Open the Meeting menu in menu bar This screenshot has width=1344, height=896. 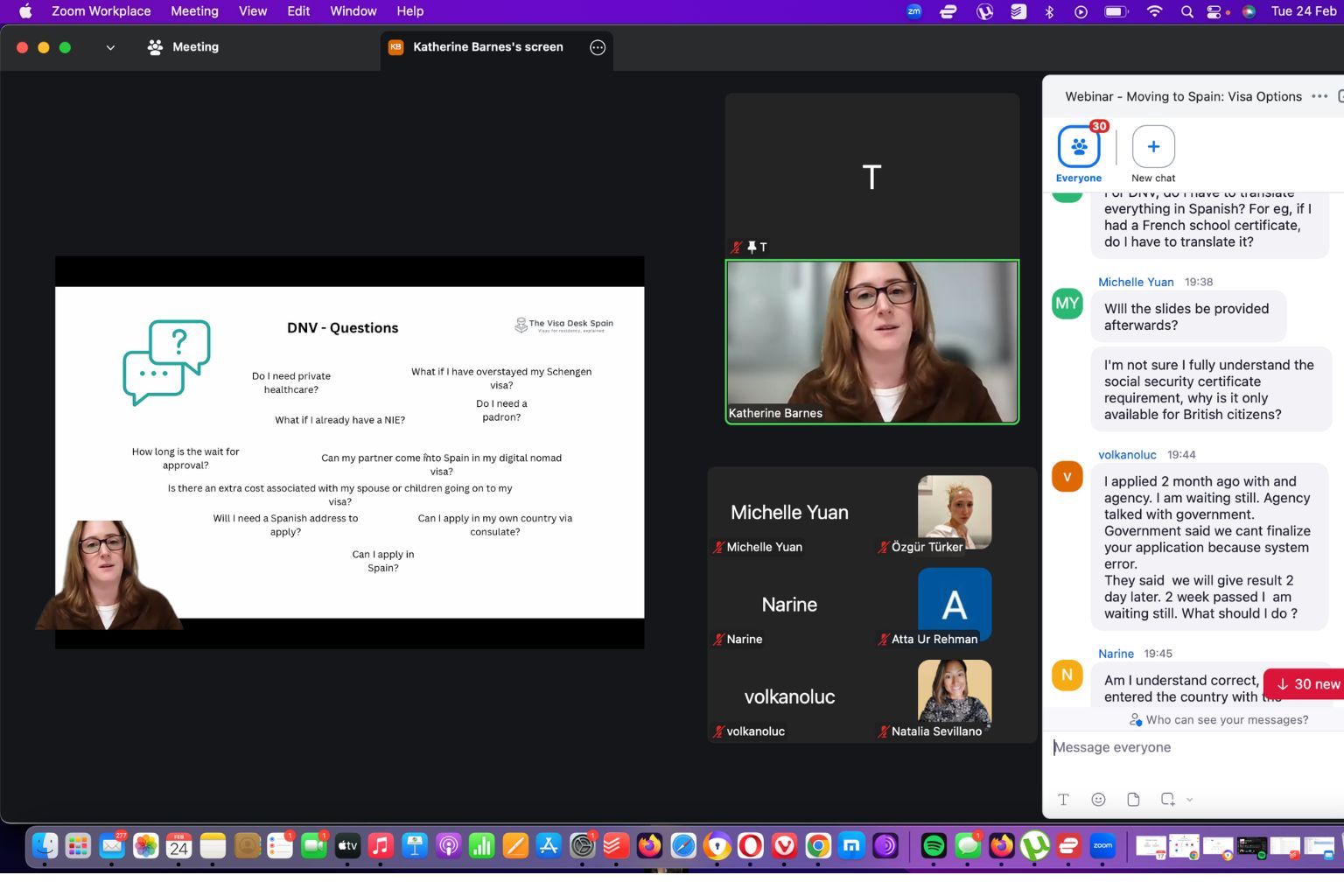click(x=194, y=11)
